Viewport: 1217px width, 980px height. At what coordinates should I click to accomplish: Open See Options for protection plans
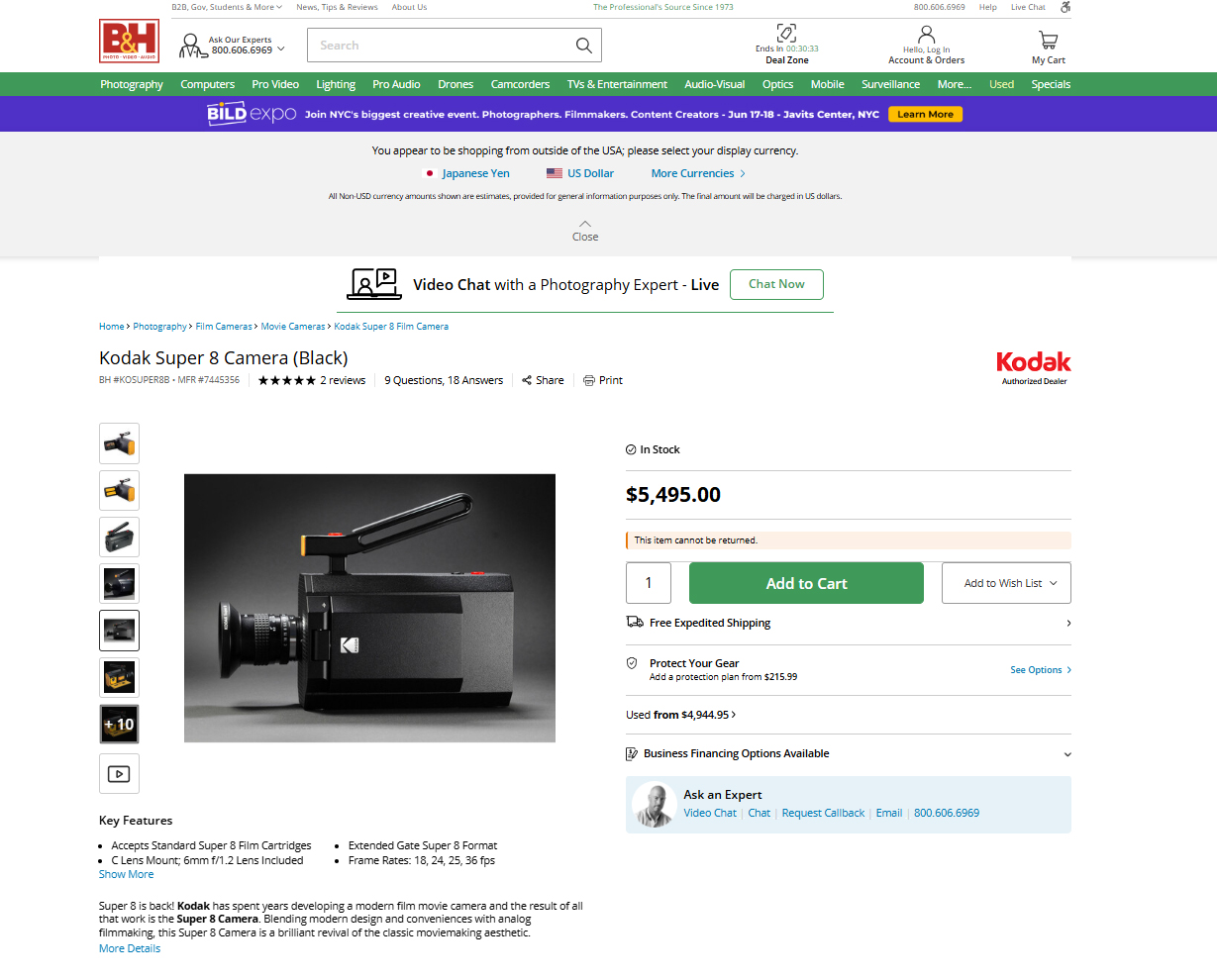(x=1040, y=670)
